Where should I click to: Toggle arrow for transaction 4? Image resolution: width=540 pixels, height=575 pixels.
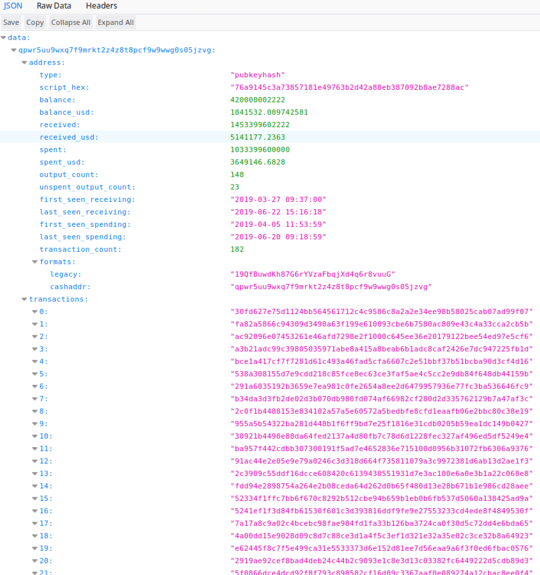(35, 362)
